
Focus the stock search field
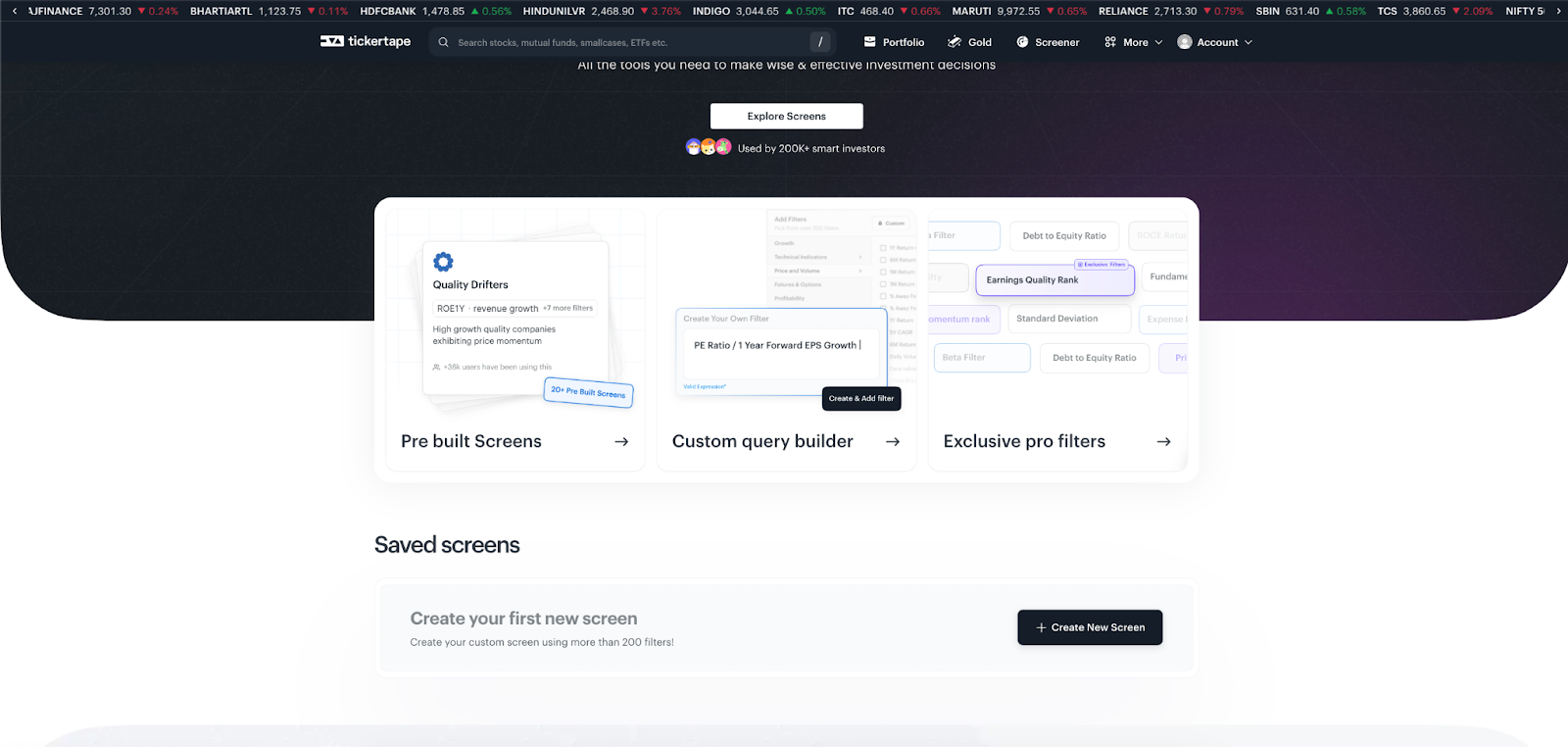pyautogui.click(x=631, y=42)
